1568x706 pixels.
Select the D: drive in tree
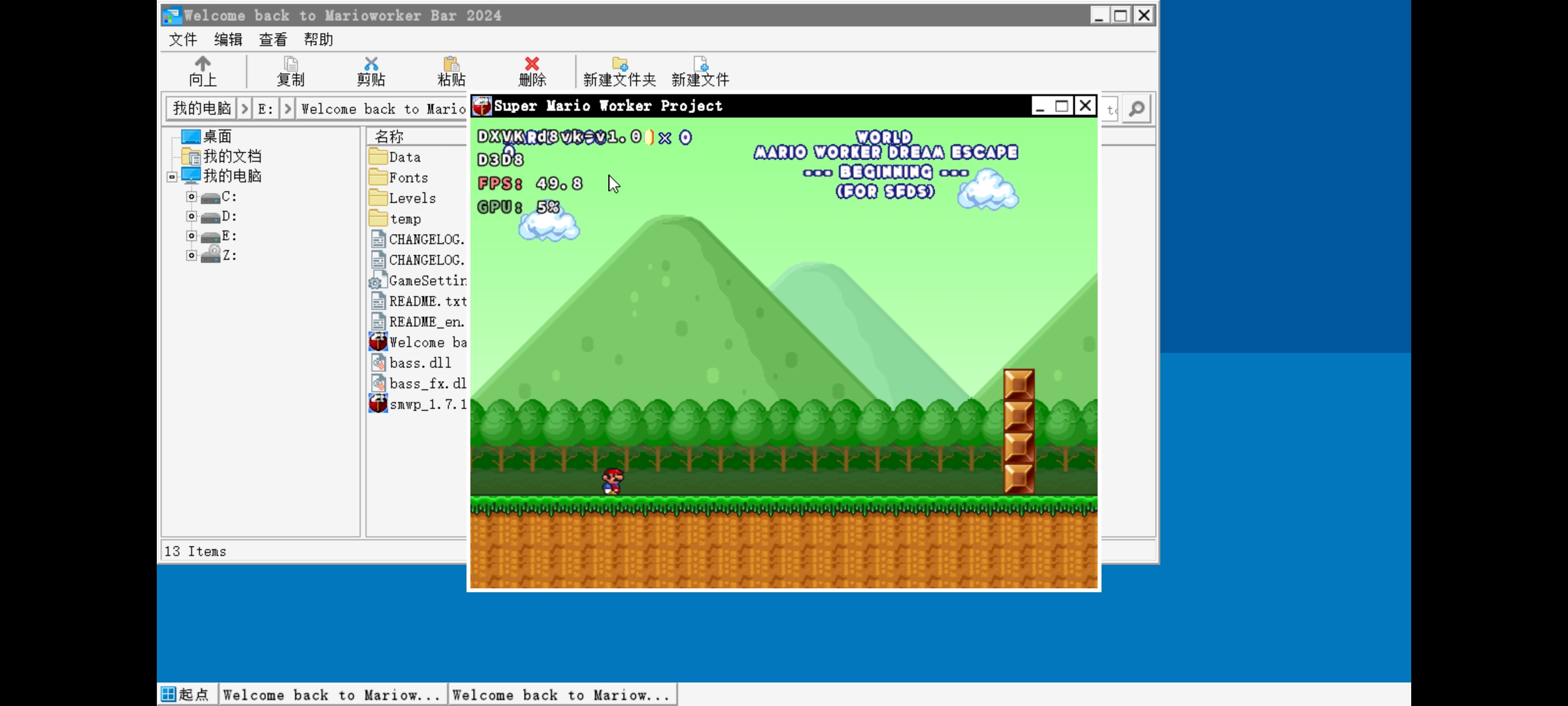pyautogui.click(x=219, y=216)
